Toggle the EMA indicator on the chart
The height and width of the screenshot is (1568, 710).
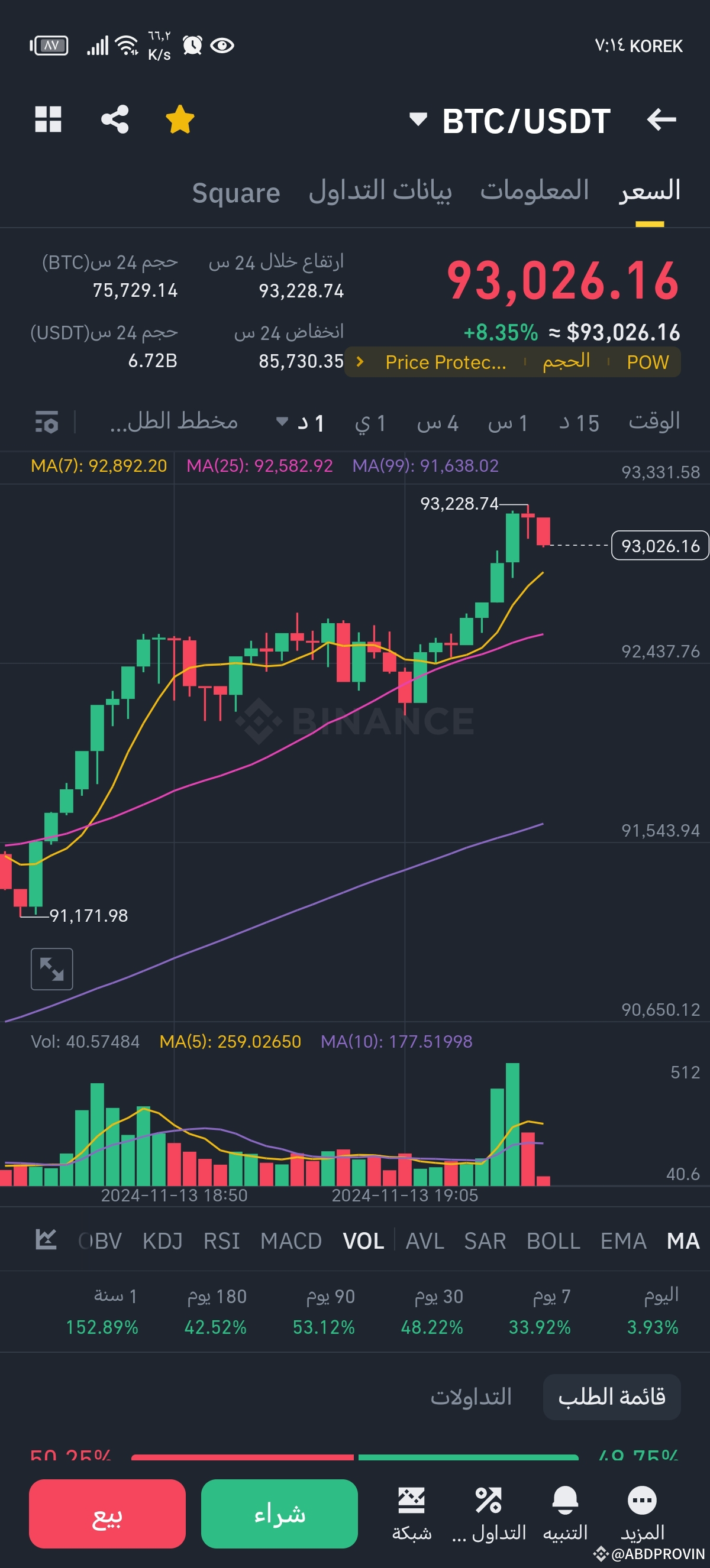[x=624, y=1240]
